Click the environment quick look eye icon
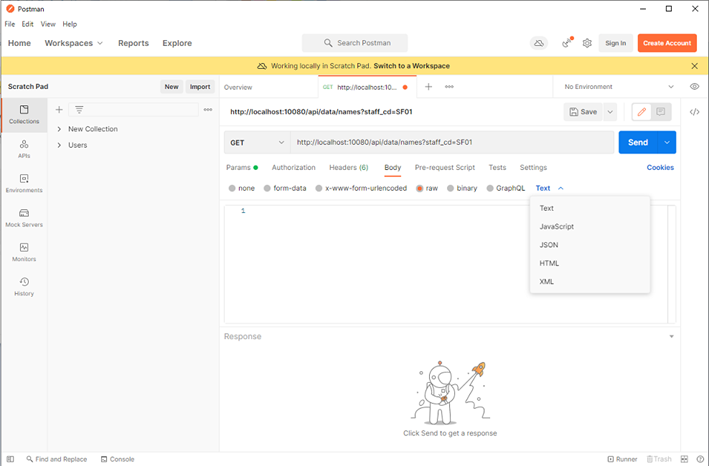Screen dimensions: 709x466 point(695,87)
